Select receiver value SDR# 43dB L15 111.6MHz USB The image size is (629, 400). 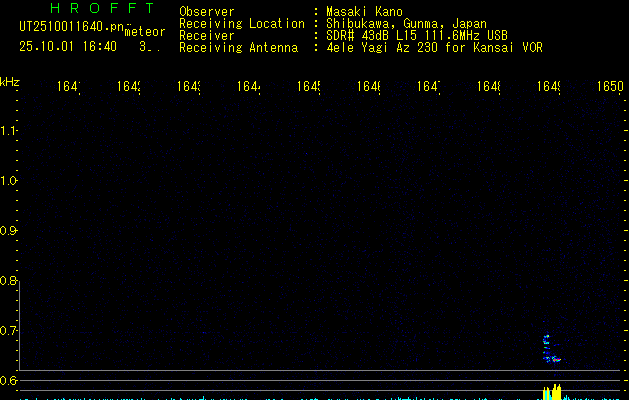pos(417,35)
